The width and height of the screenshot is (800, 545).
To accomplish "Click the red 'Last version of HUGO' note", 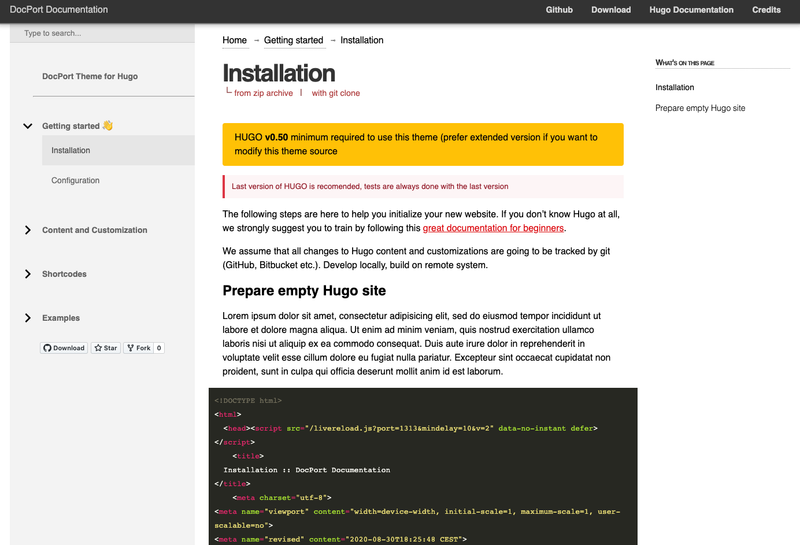I will [423, 186].
